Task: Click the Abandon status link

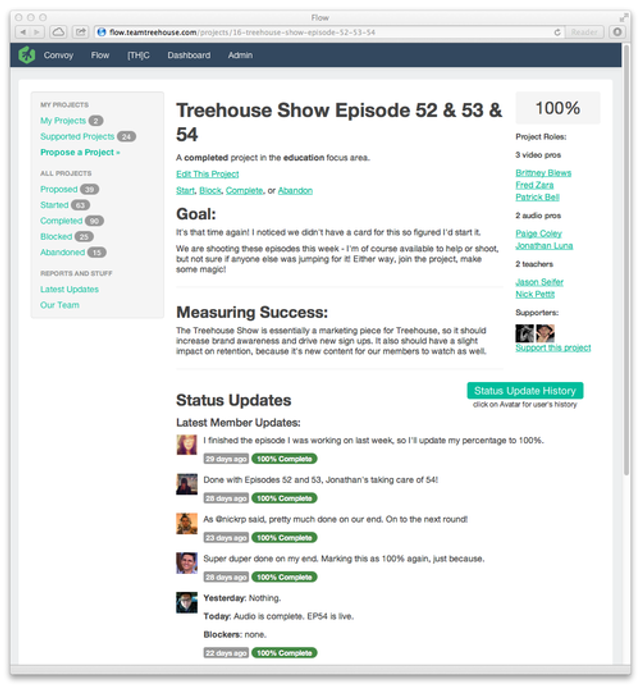Action: click(295, 191)
